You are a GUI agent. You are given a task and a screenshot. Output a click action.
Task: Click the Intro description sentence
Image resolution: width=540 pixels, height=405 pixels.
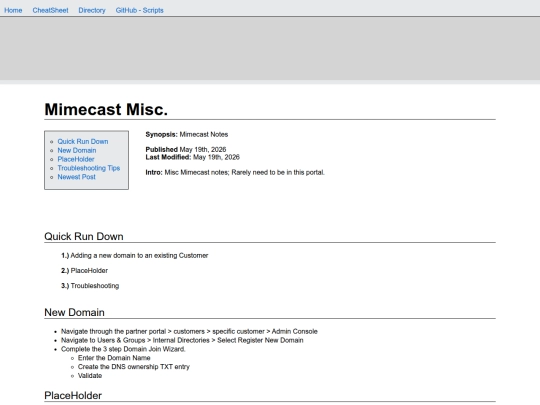235,172
